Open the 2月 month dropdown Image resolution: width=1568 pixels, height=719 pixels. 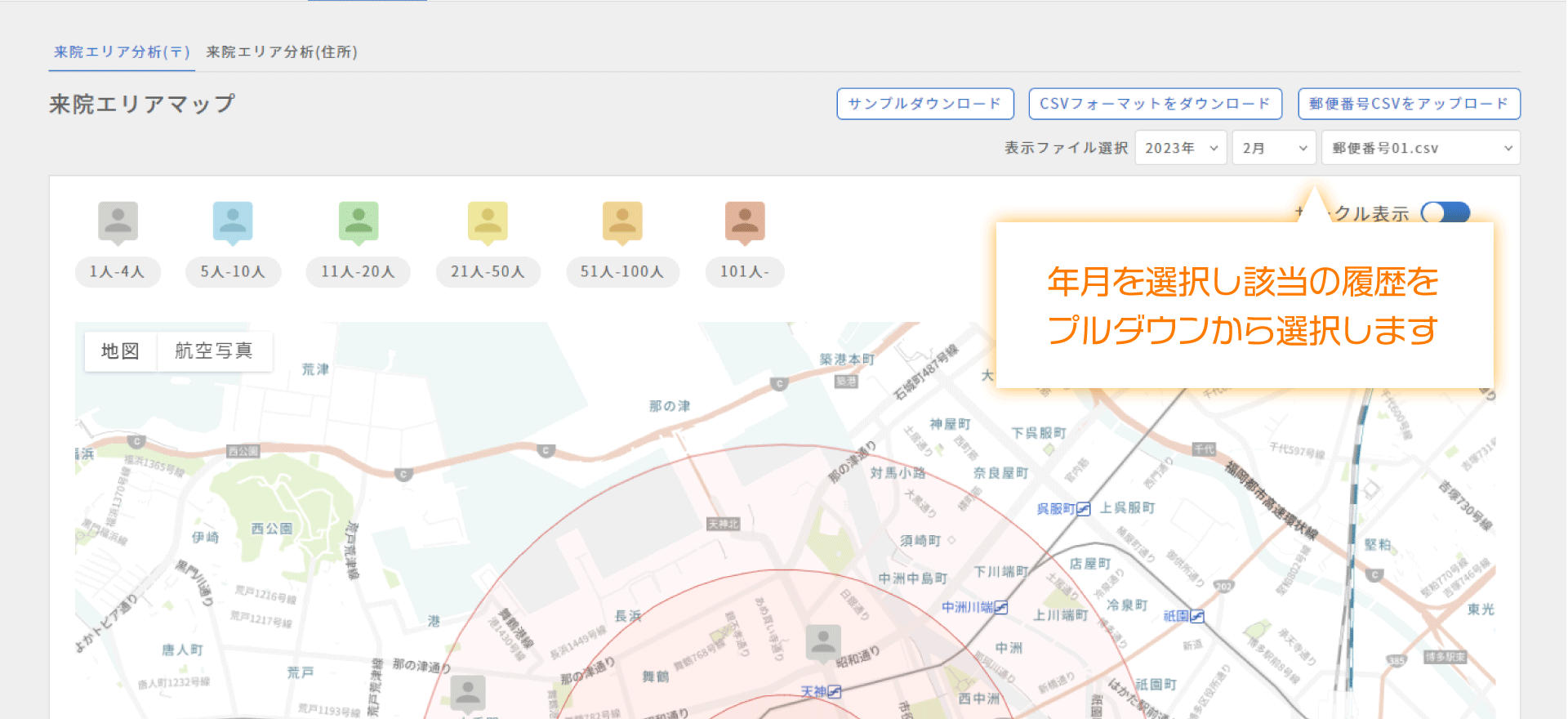click(x=1274, y=148)
